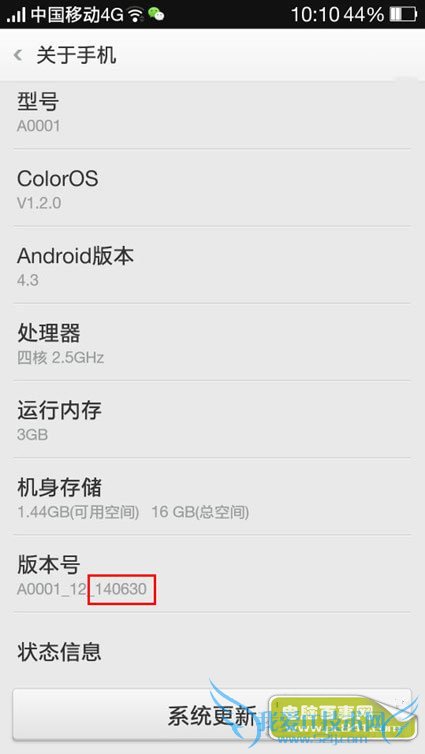Screen dimensions: 425x754
Task: Select the 运行内存 3GB entry
Action: (x=212, y=419)
